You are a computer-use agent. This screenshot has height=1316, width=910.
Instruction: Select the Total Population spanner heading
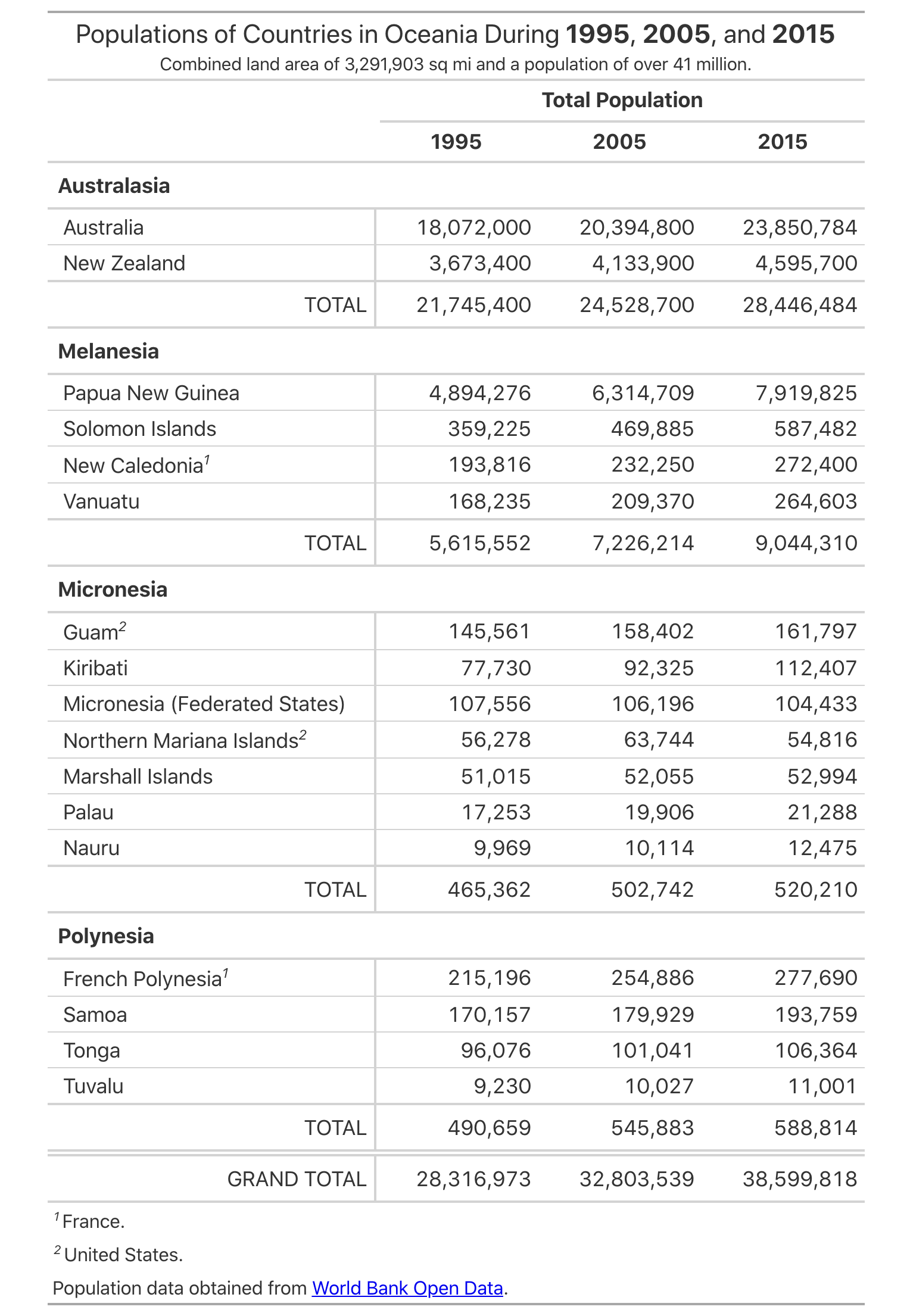[622, 100]
